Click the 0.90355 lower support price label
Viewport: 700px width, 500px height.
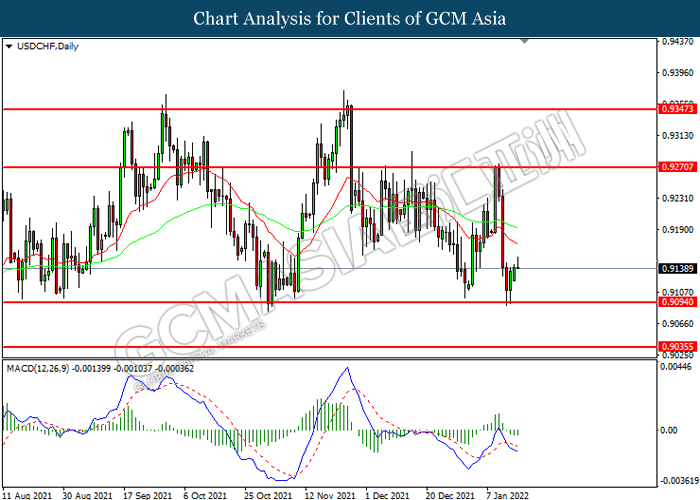677,346
